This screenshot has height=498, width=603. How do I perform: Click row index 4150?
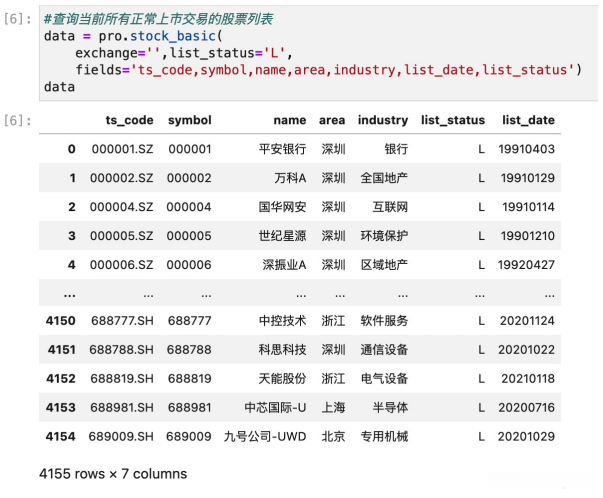point(60,321)
